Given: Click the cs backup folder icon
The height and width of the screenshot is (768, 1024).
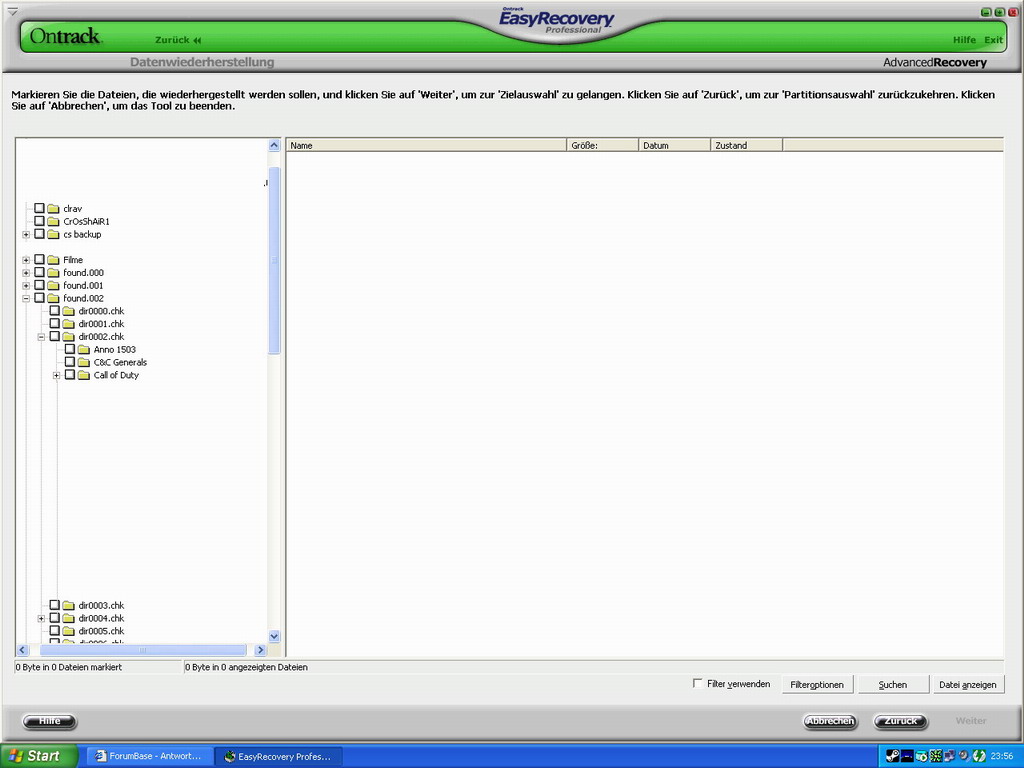Looking at the screenshot, I should [54, 234].
